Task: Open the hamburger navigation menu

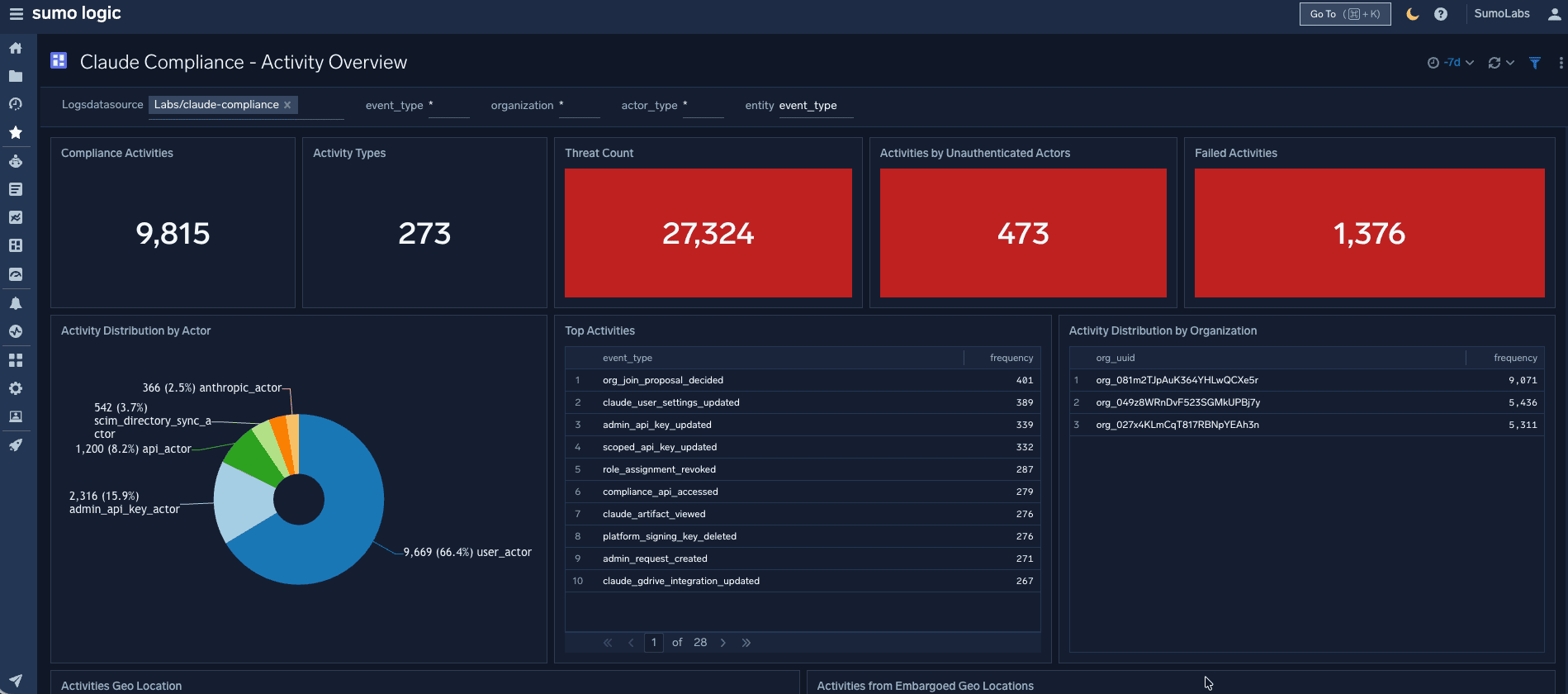Action: pos(16,14)
